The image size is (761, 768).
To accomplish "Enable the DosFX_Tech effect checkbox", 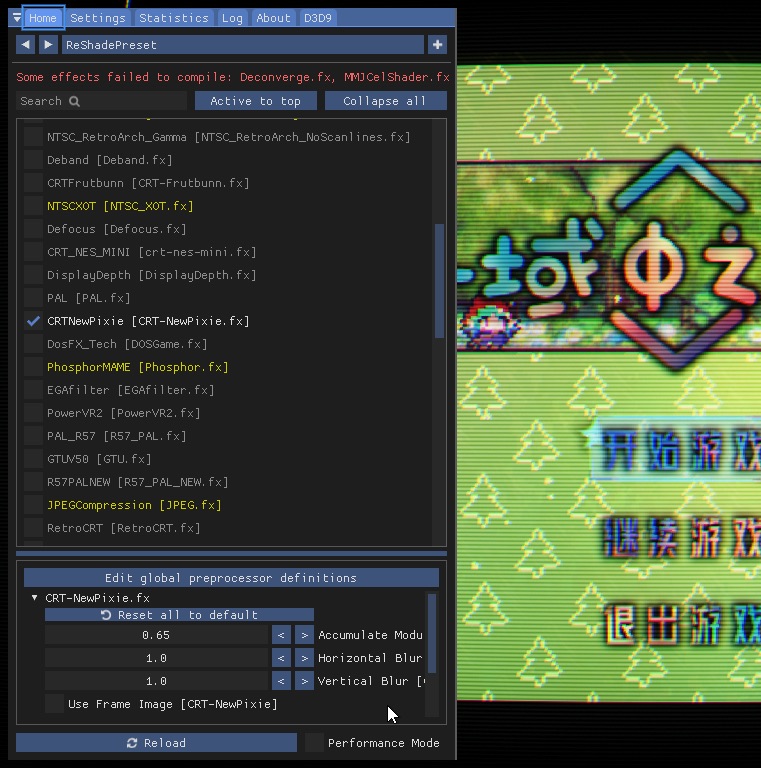I will pyautogui.click(x=33, y=344).
